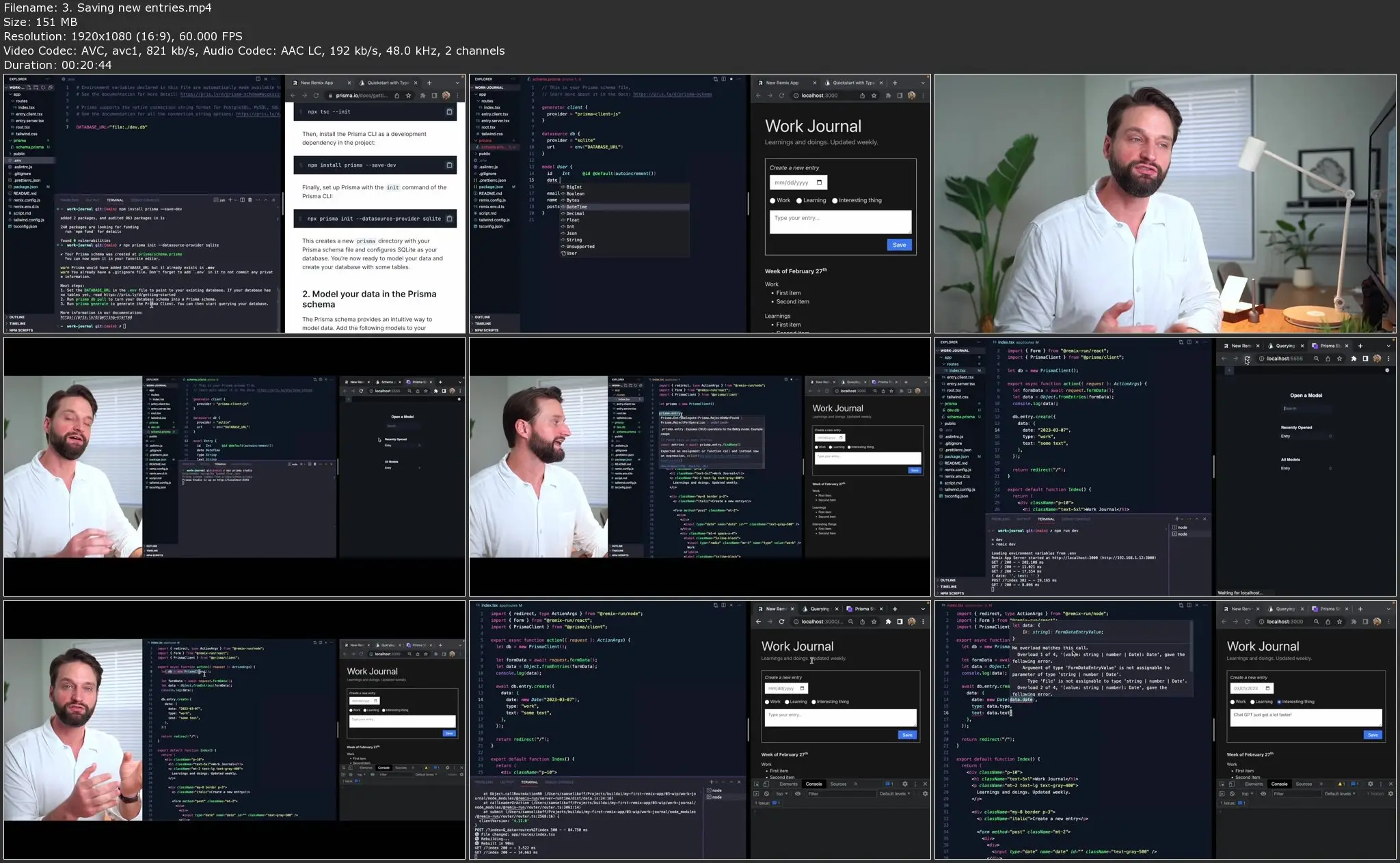Select Work radio in DateTime autocomplete frame
This screenshot has height=863, width=1400.
click(772, 201)
